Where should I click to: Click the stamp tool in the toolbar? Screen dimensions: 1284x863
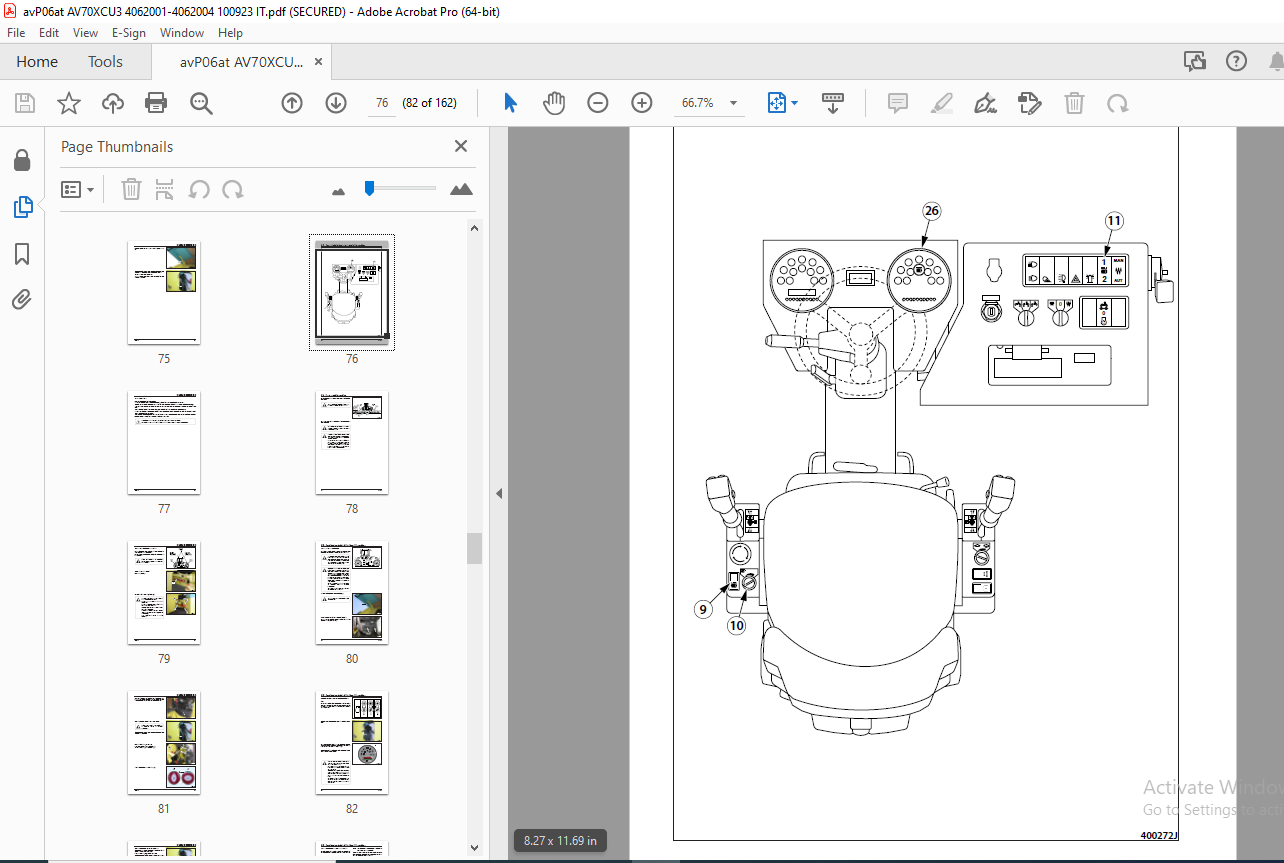pos(1029,103)
